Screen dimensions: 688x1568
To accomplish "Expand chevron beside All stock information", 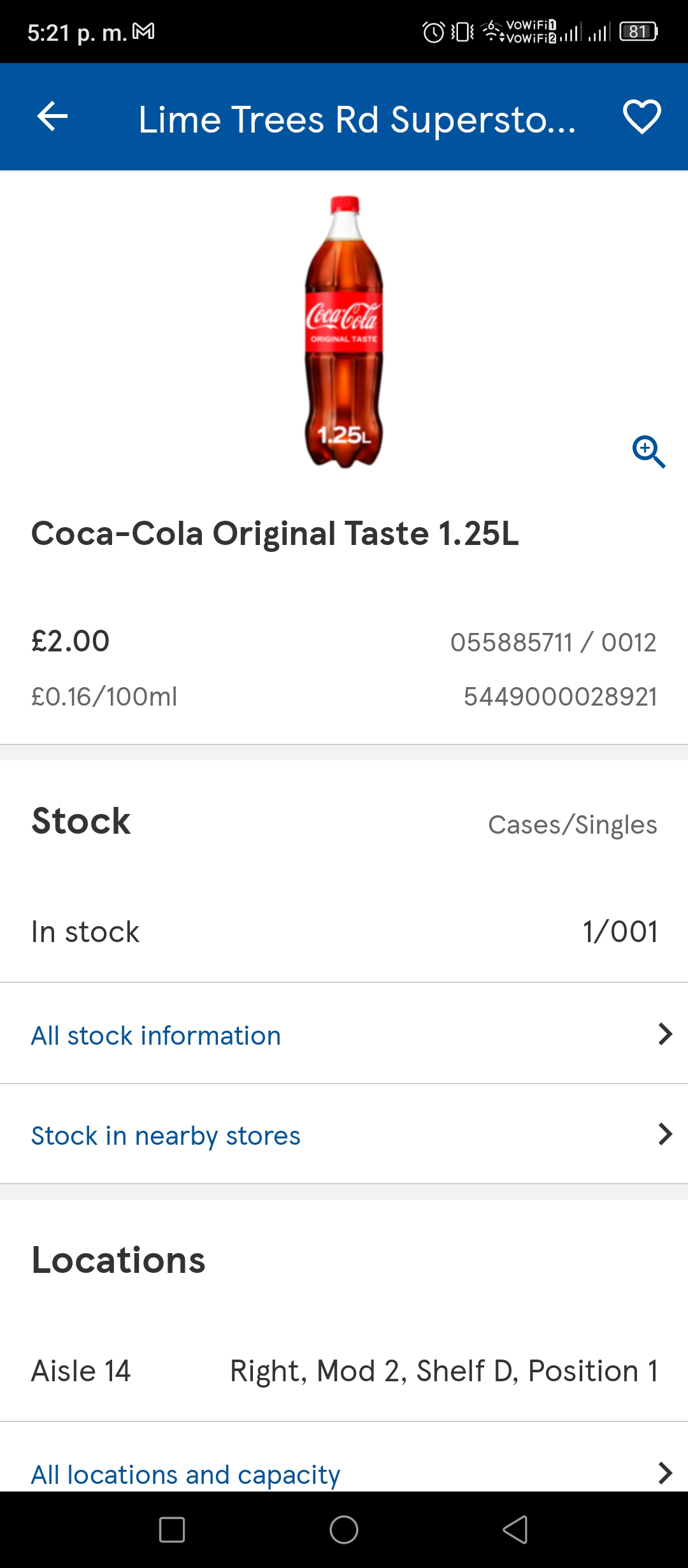I will 665,1034.
